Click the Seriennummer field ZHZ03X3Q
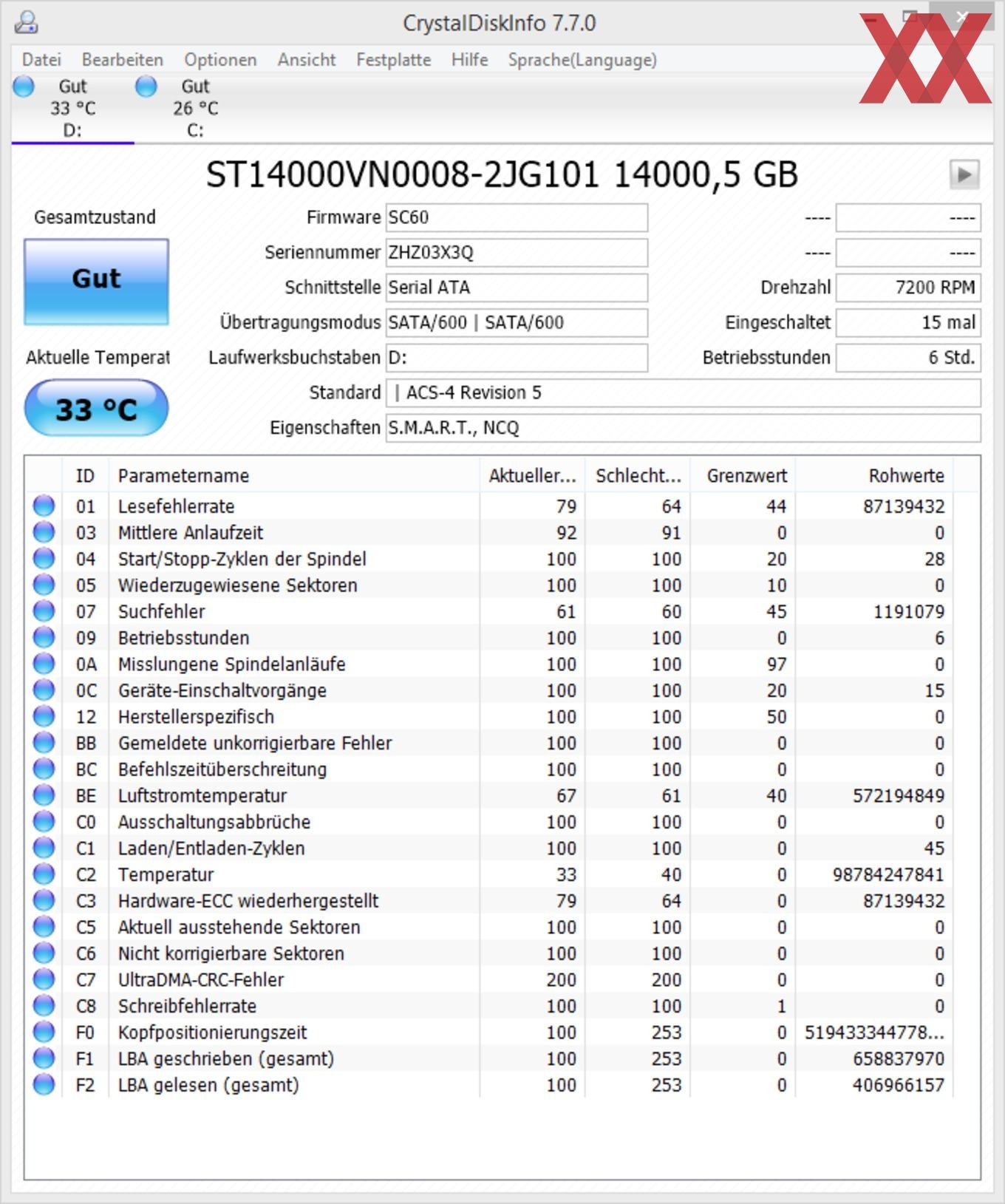 click(517, 252)
